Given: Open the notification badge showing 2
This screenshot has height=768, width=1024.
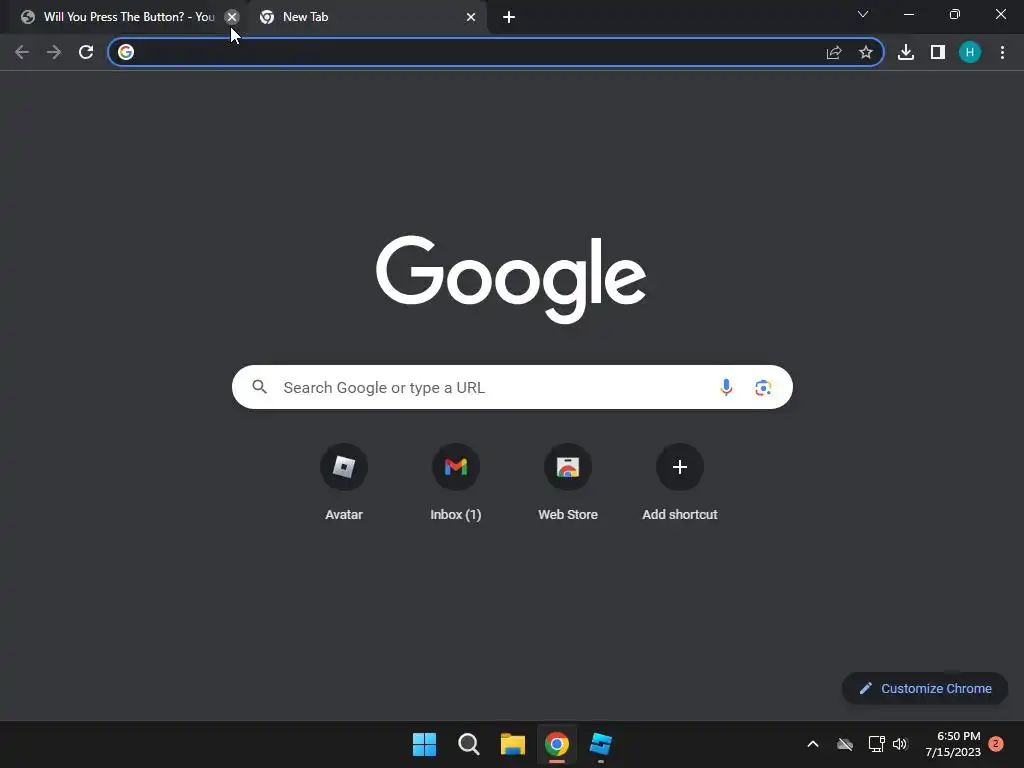Looking at the screenshot, I should tap(996, 744).
